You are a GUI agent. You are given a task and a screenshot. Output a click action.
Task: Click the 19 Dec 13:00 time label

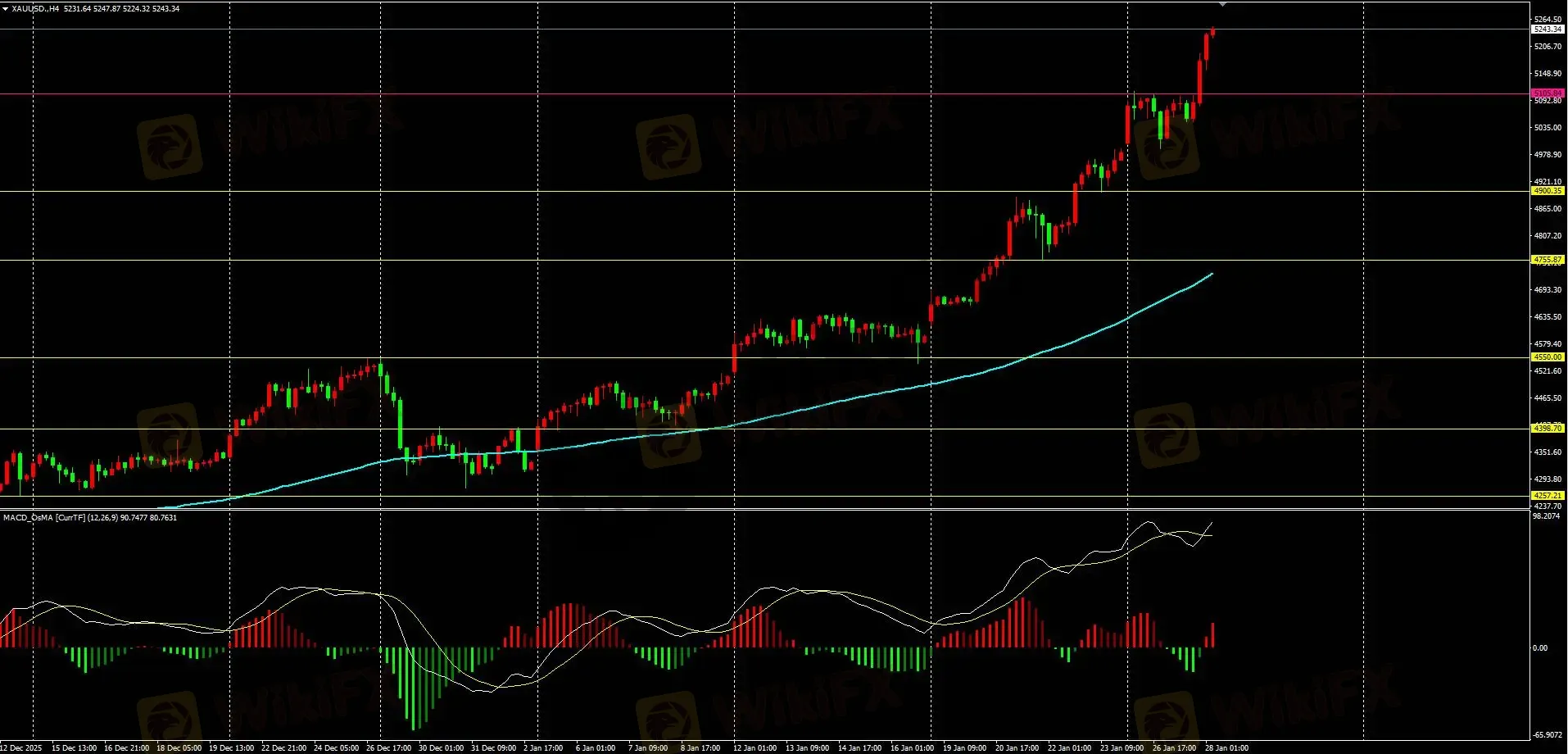coord(231,748)
